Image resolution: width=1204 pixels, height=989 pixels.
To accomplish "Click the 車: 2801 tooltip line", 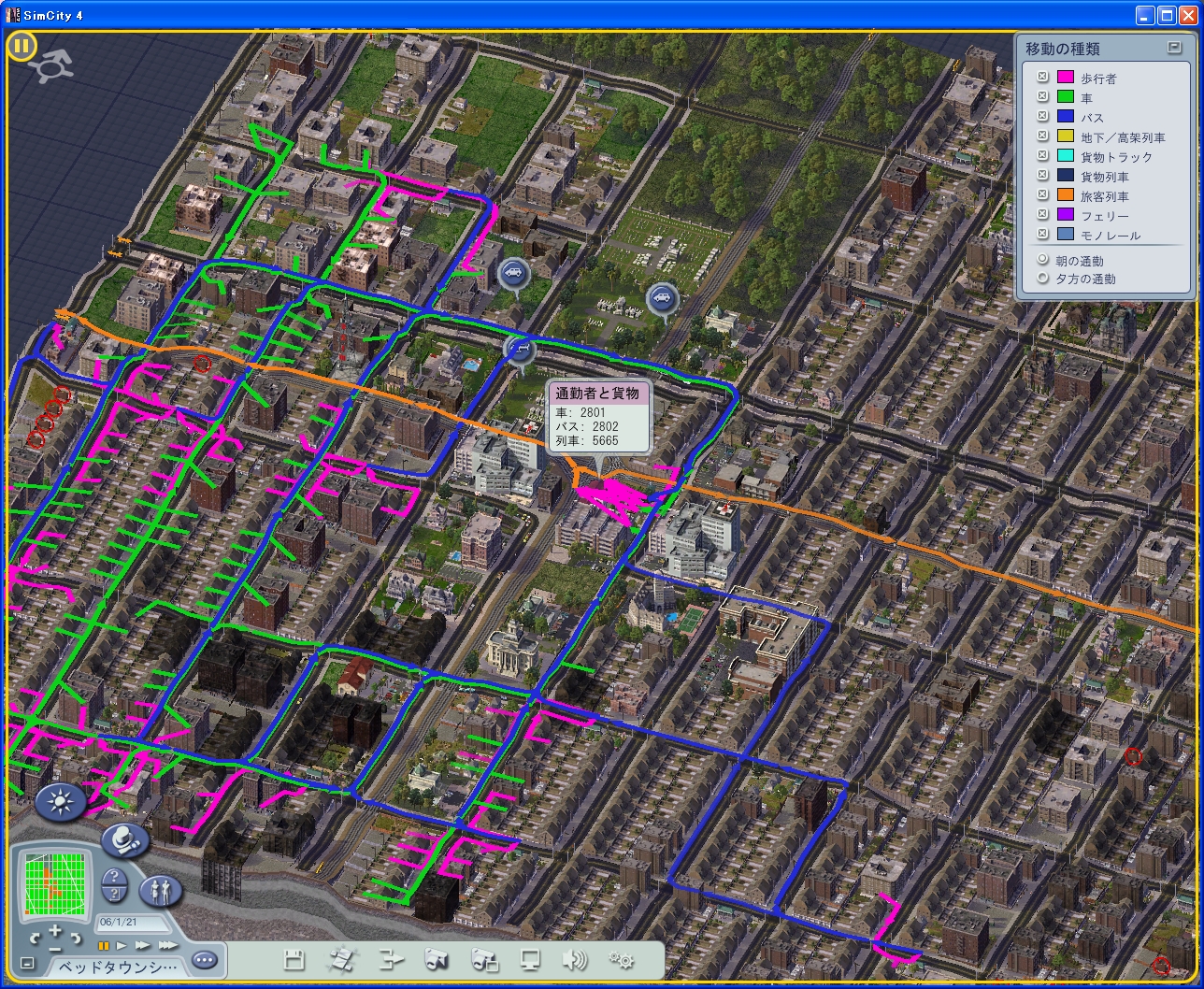I will [x=580, y=412].
